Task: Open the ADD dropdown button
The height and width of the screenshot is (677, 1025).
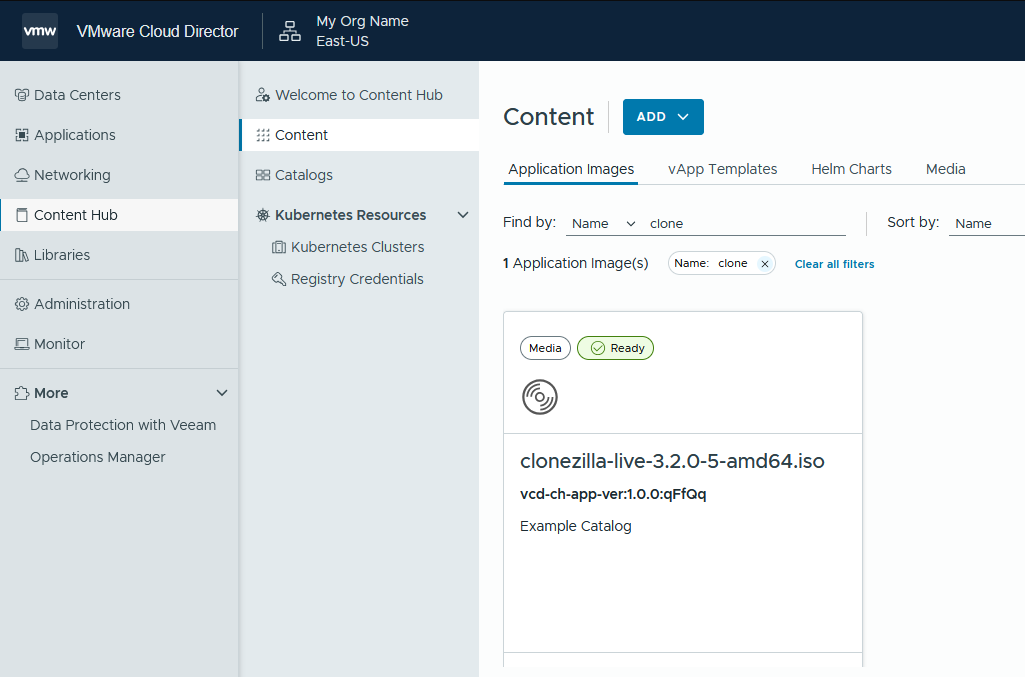Action: coord(663,117)
